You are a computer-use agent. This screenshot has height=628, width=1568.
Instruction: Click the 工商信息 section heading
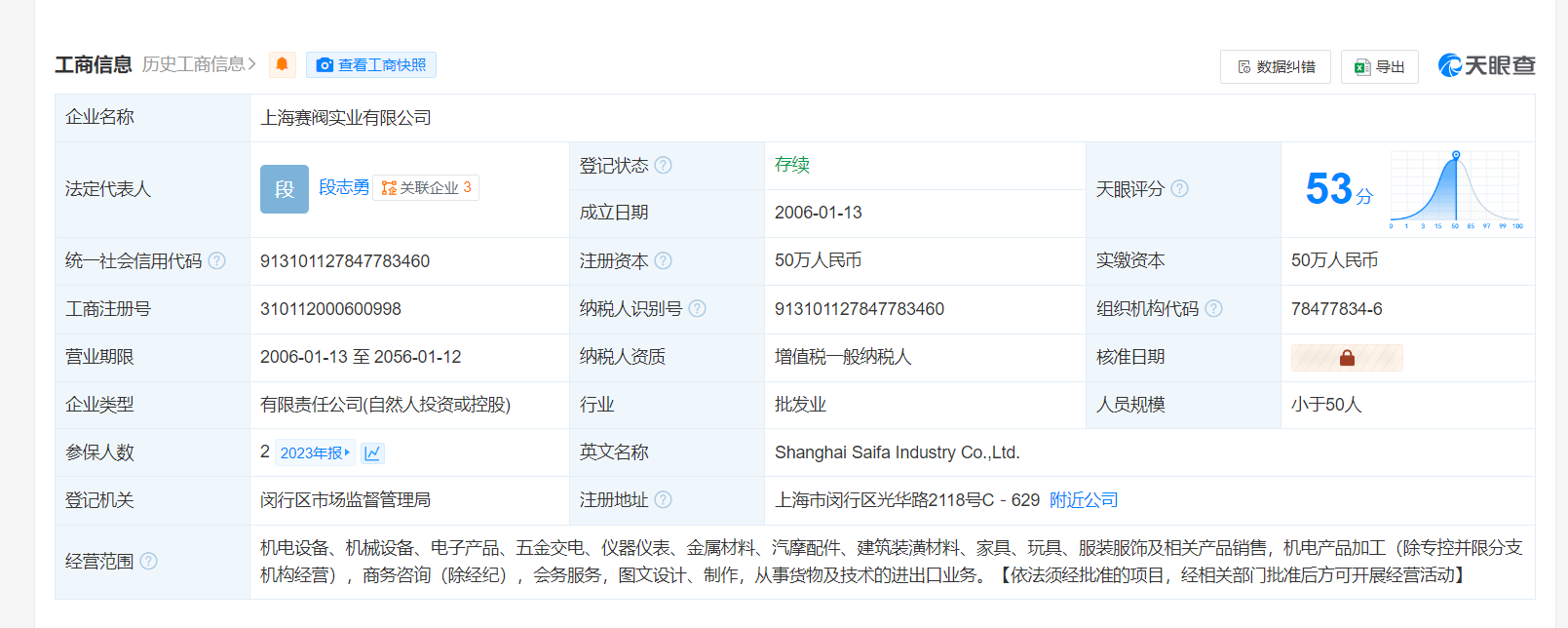point(94,64)
